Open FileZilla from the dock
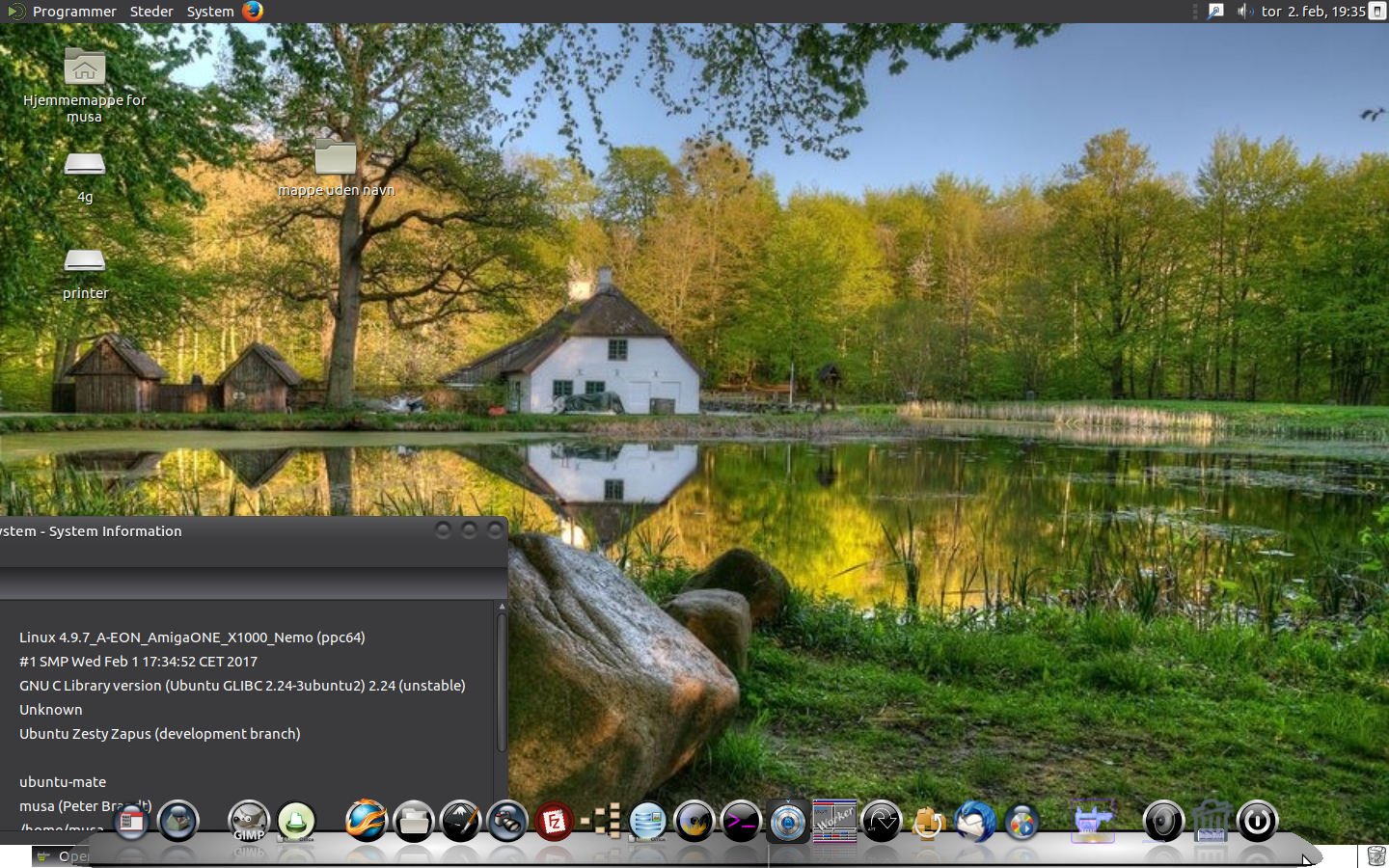The image size is (1389, 868). (555, 822)
